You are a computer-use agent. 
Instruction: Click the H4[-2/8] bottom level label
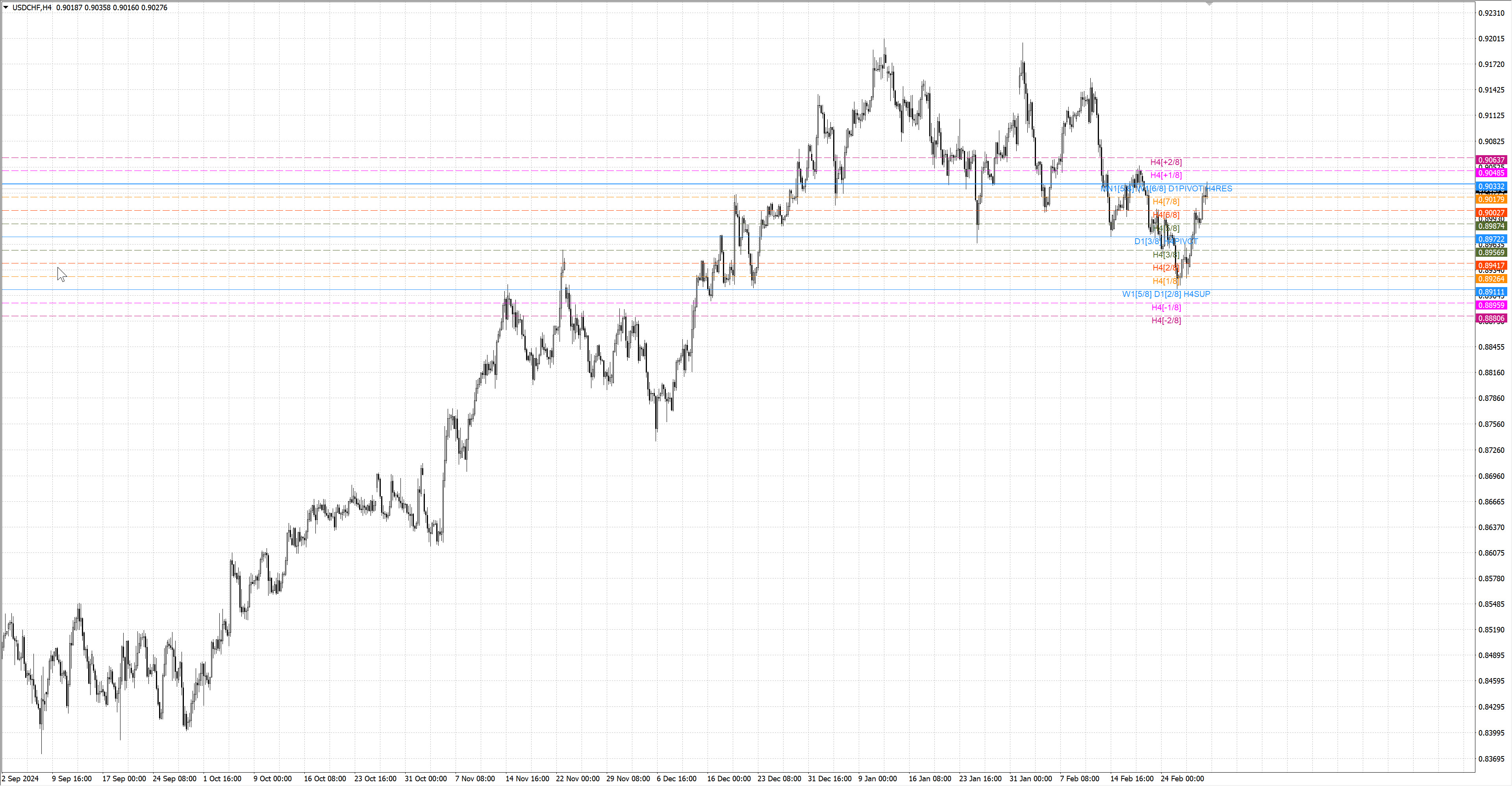pyautogui.click(x=1165, y=321)
